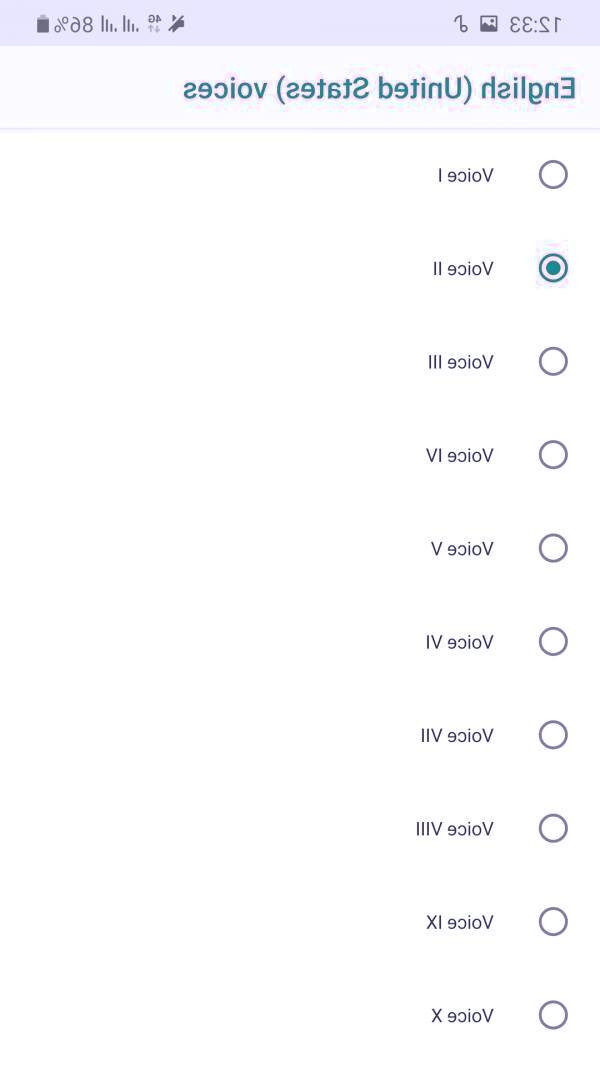Select the Voice VIII radio button
Viewport: 600px width, 1085px height.
553,828
